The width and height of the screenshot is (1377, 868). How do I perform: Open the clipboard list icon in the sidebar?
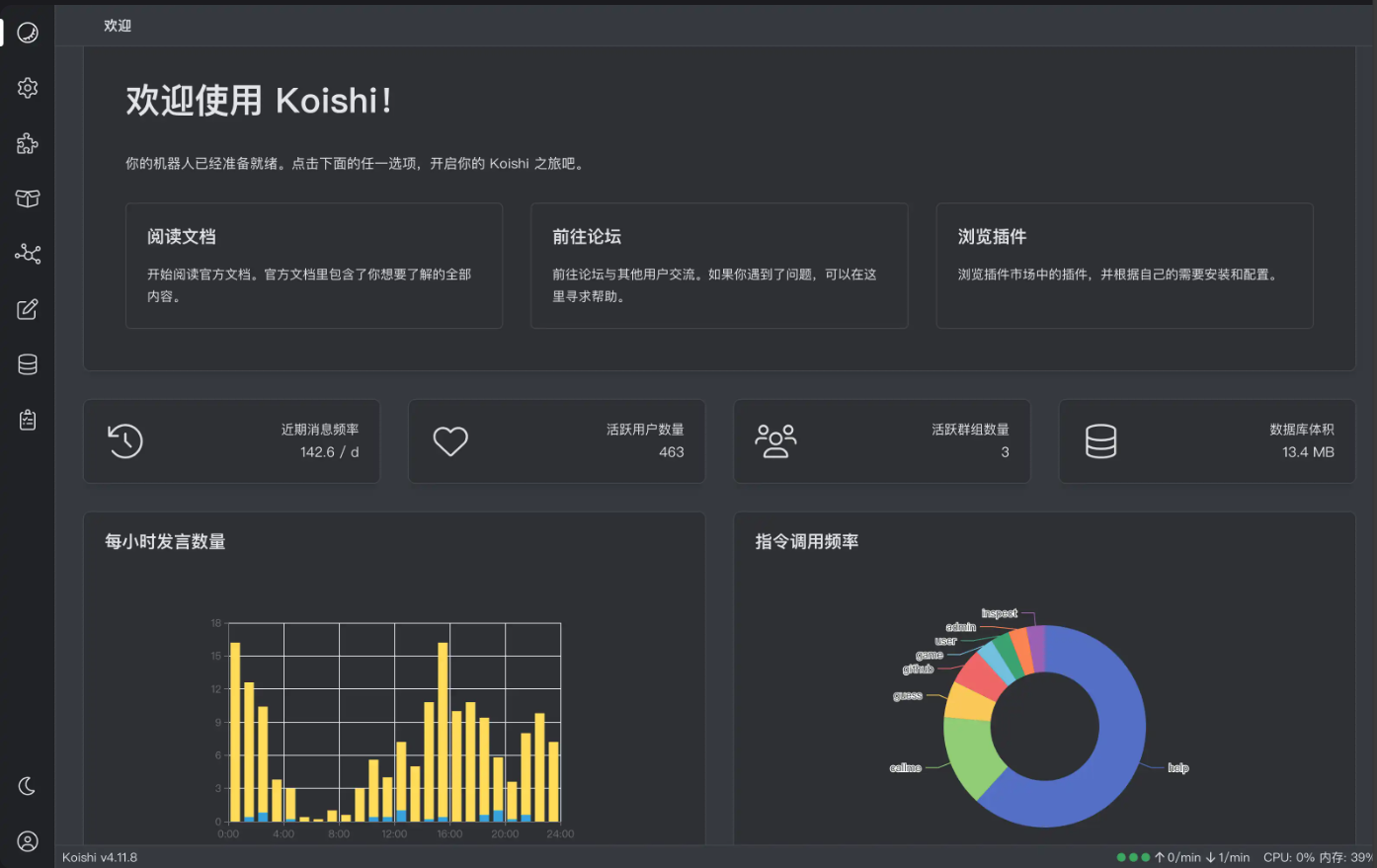[x=28, y=420]
